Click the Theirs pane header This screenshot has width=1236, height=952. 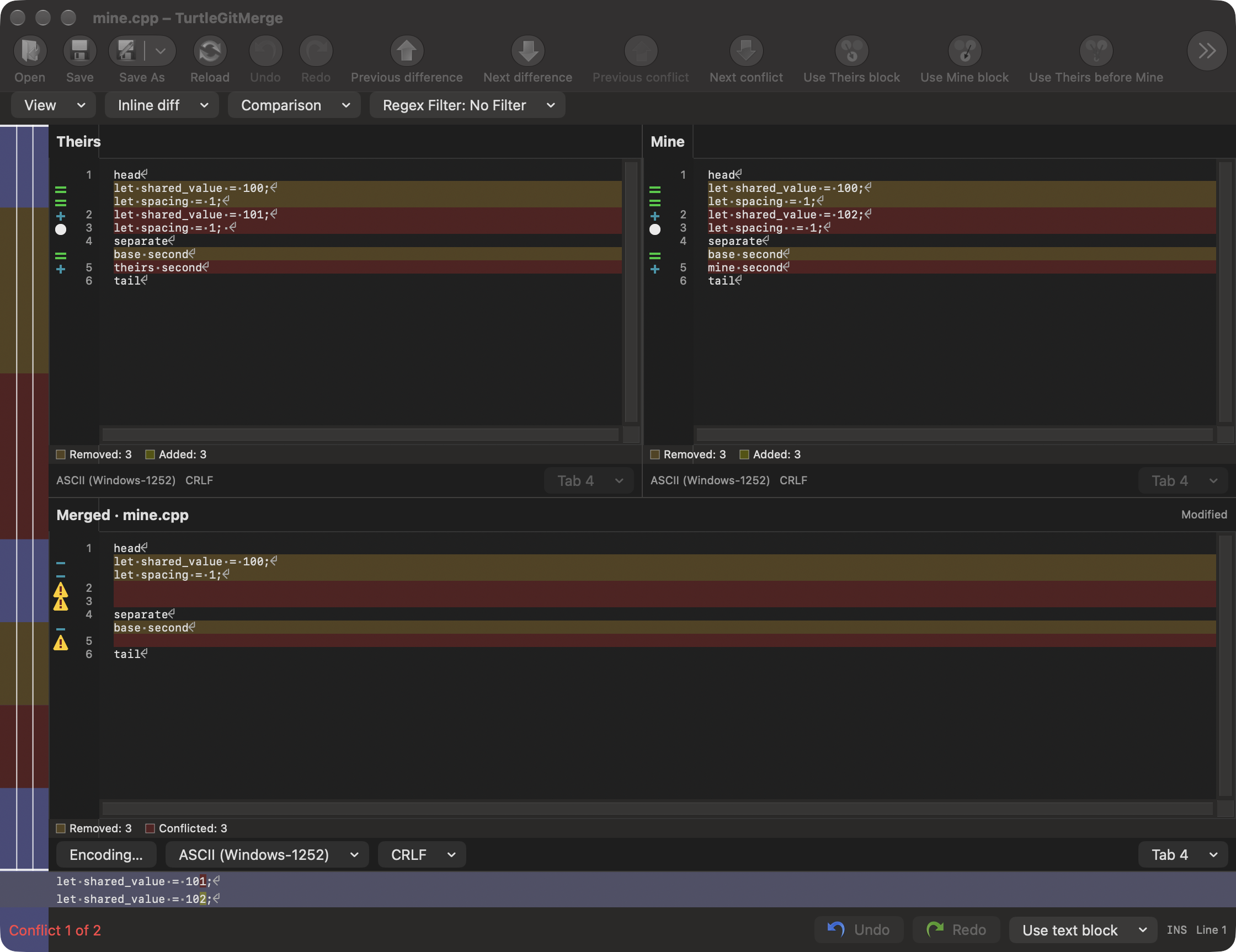[79, 141]
